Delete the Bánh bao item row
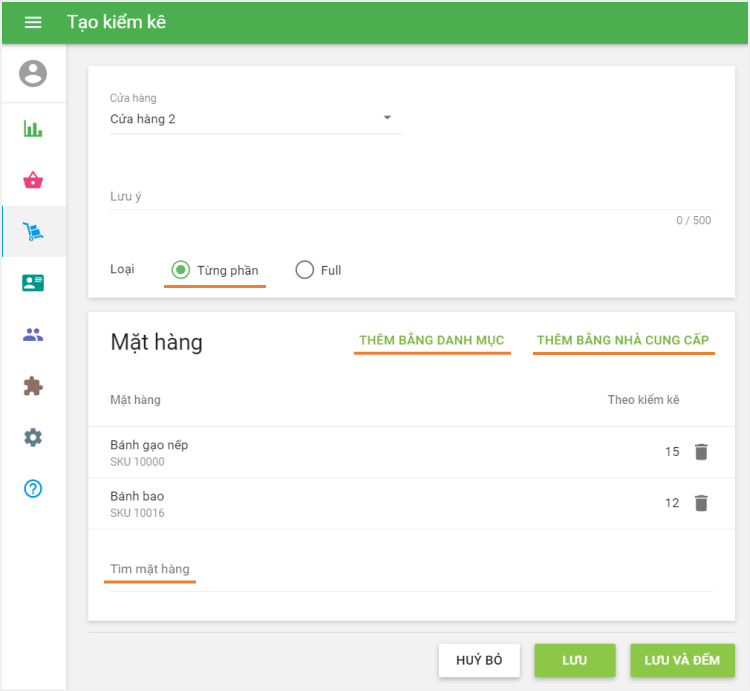The height and width of the screenshot is (691, 750). click(701, 503)
